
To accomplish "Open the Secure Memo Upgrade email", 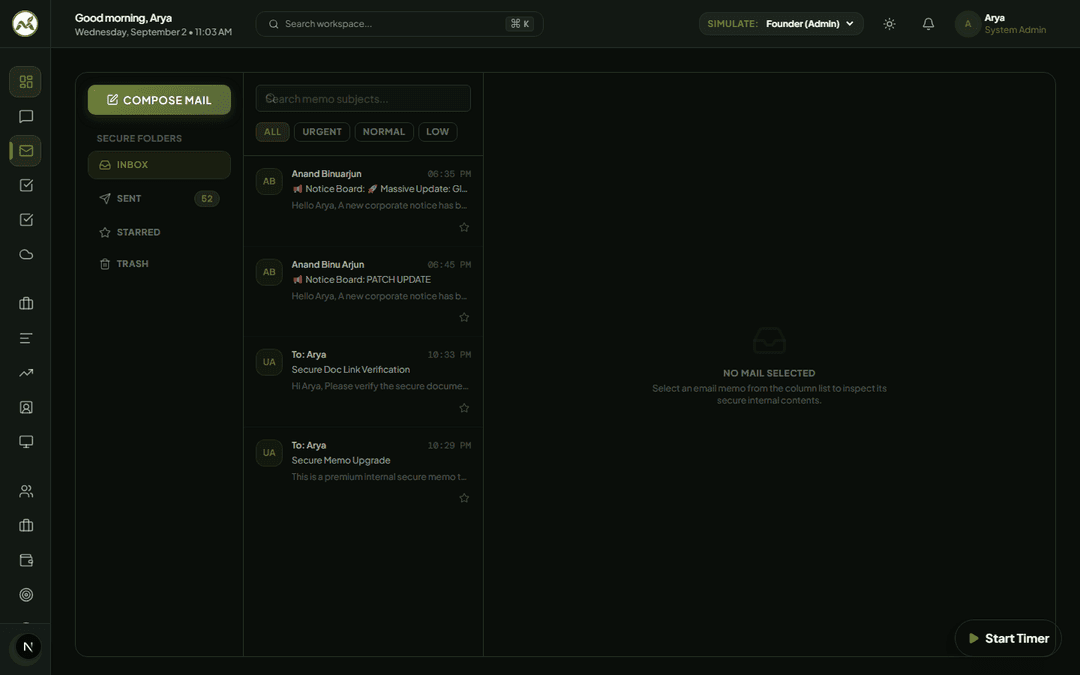I will [363, 472].
